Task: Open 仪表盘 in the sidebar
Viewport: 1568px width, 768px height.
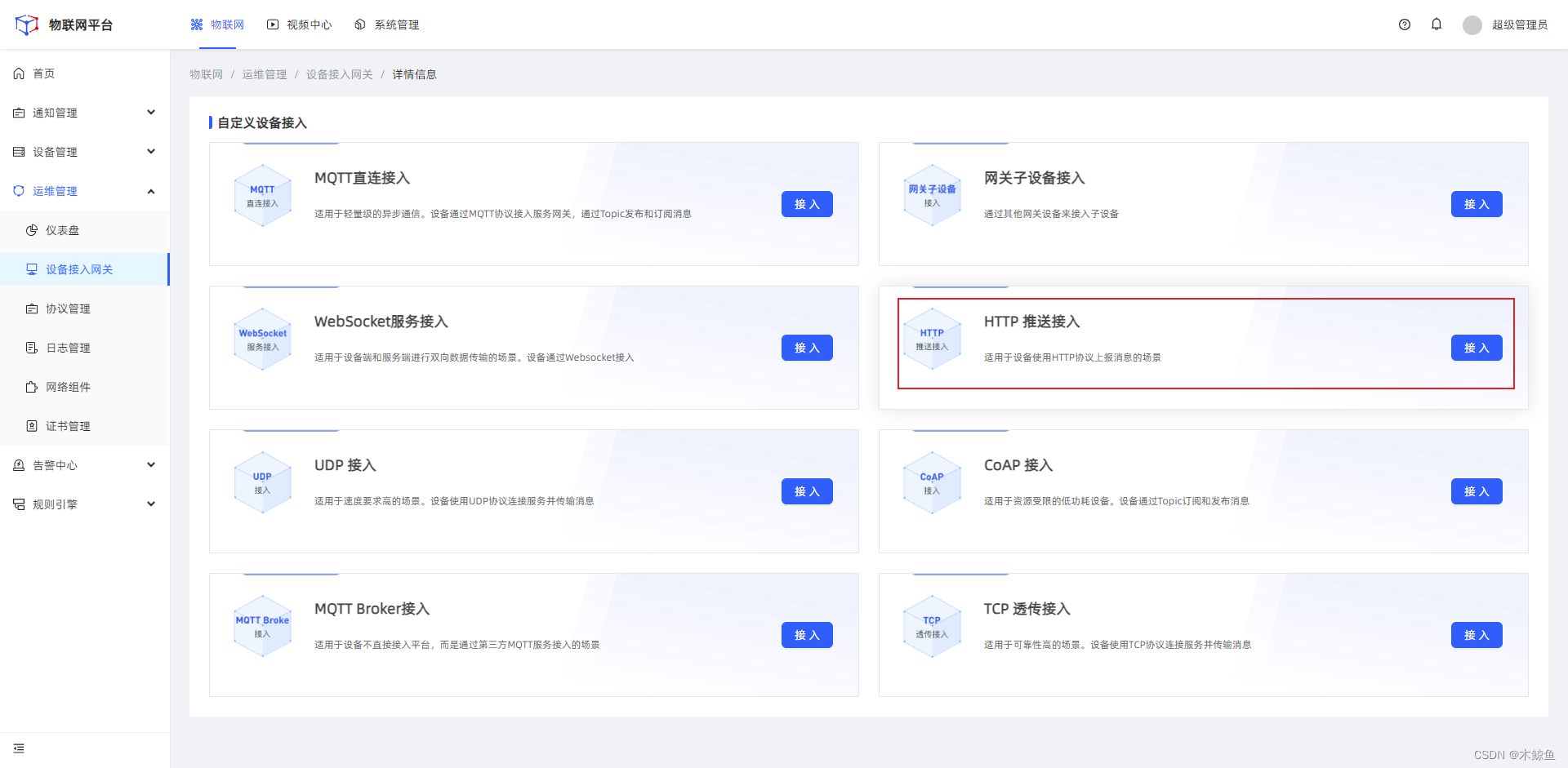Action: pyautogui.click(x=85, y=230)
